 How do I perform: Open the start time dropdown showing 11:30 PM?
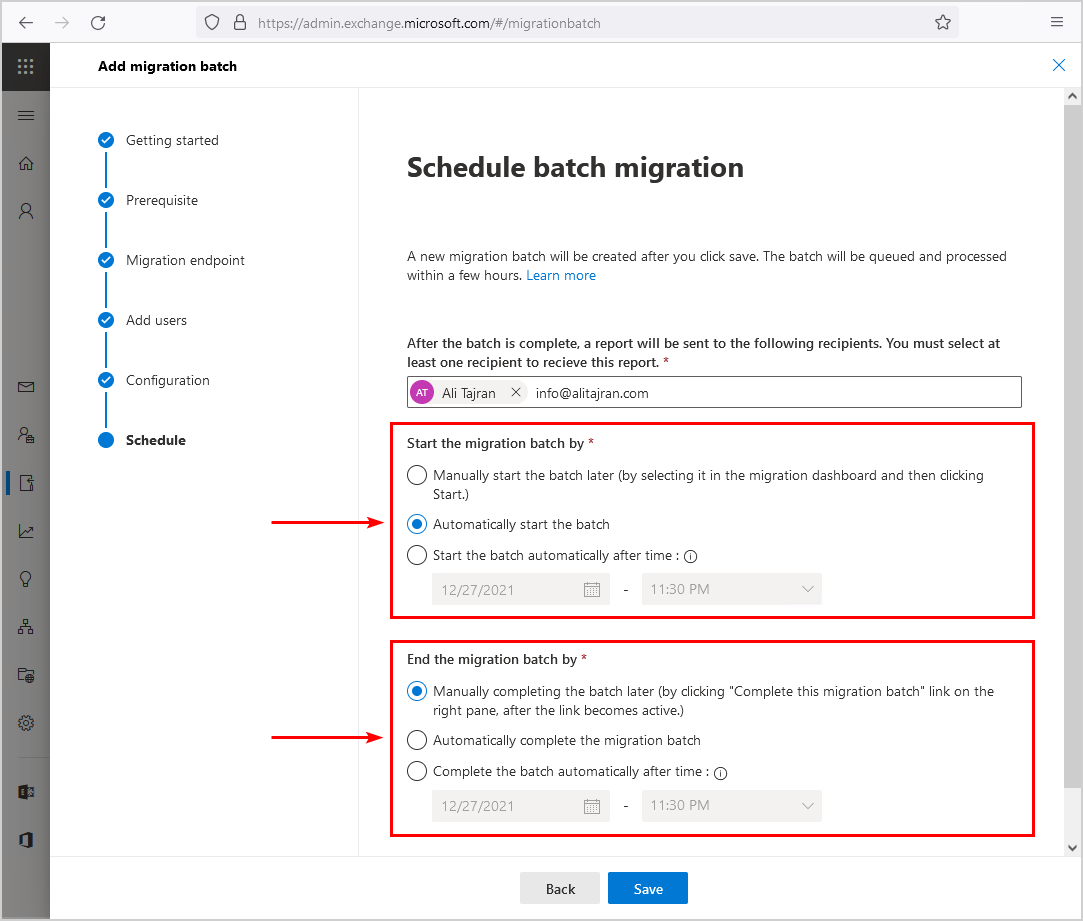pos(731,589)
